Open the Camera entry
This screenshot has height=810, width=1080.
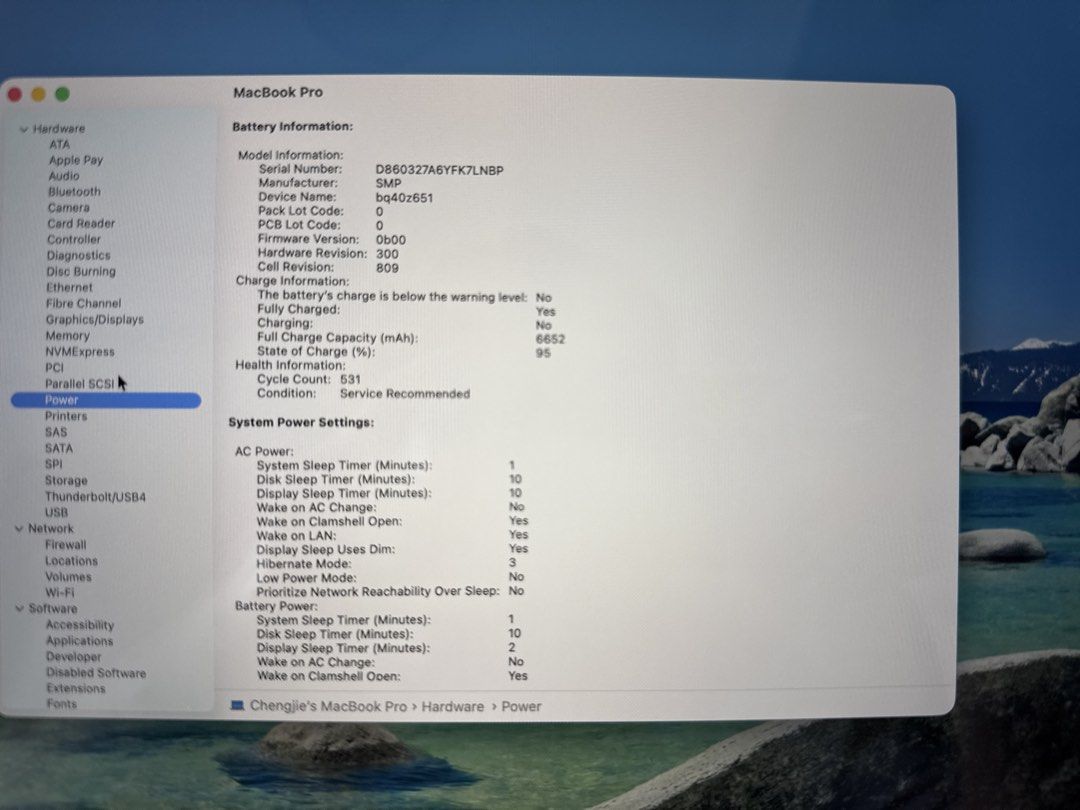click(69, 207)
